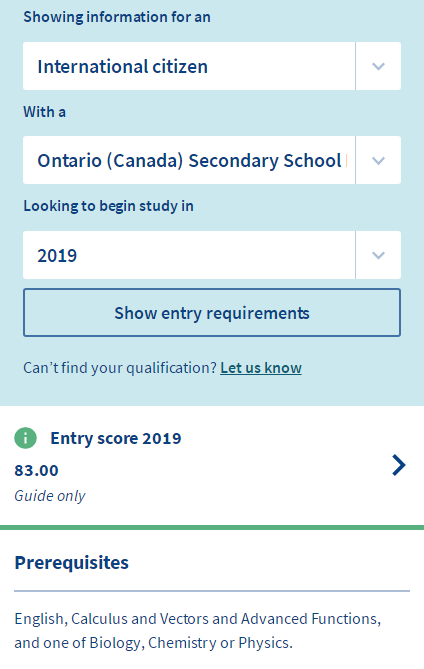The image size is (424, 669).
Task: Click the Prerequisites heading
Action: coord(72,563)
